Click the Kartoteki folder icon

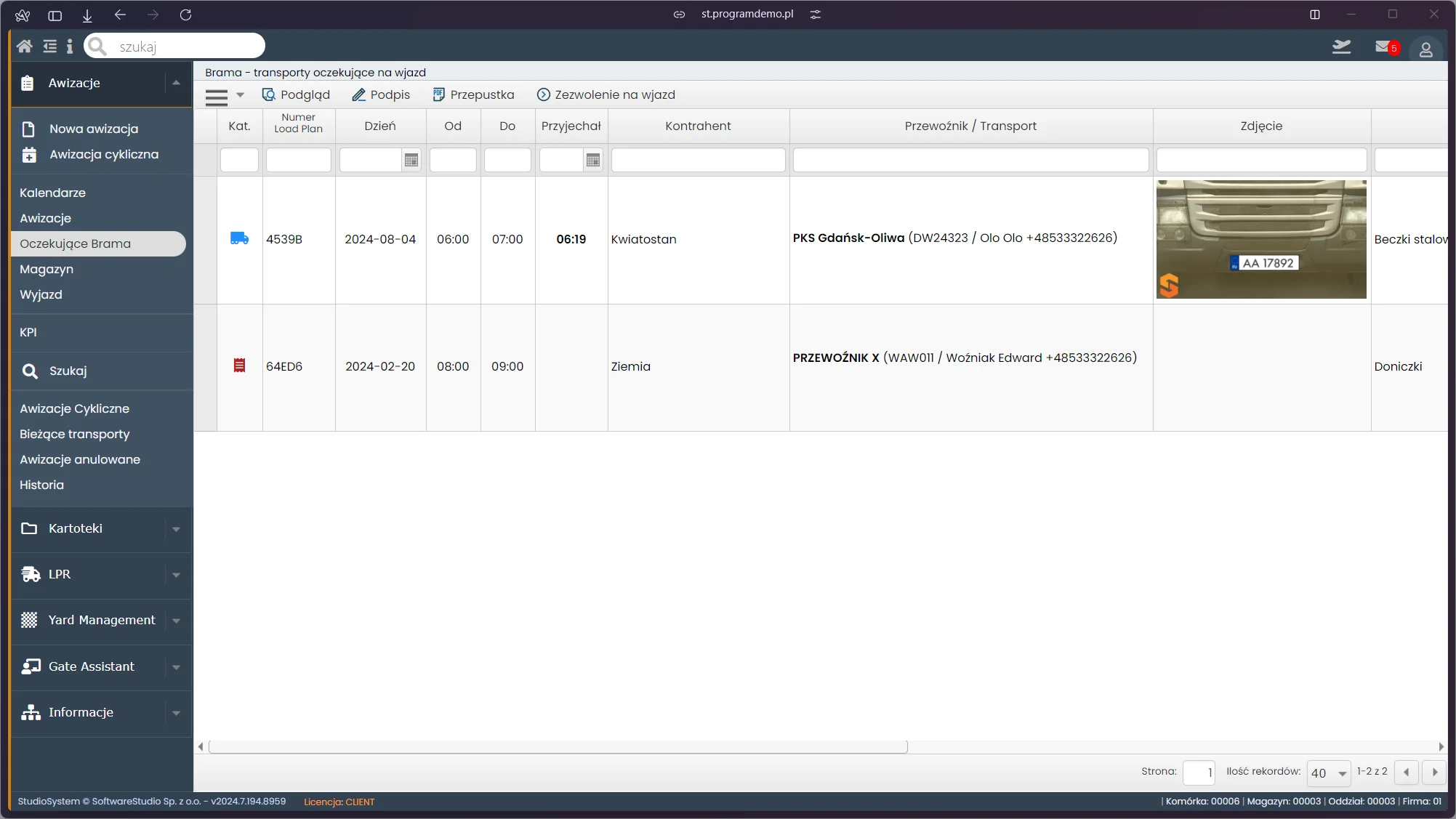[29, 528]
